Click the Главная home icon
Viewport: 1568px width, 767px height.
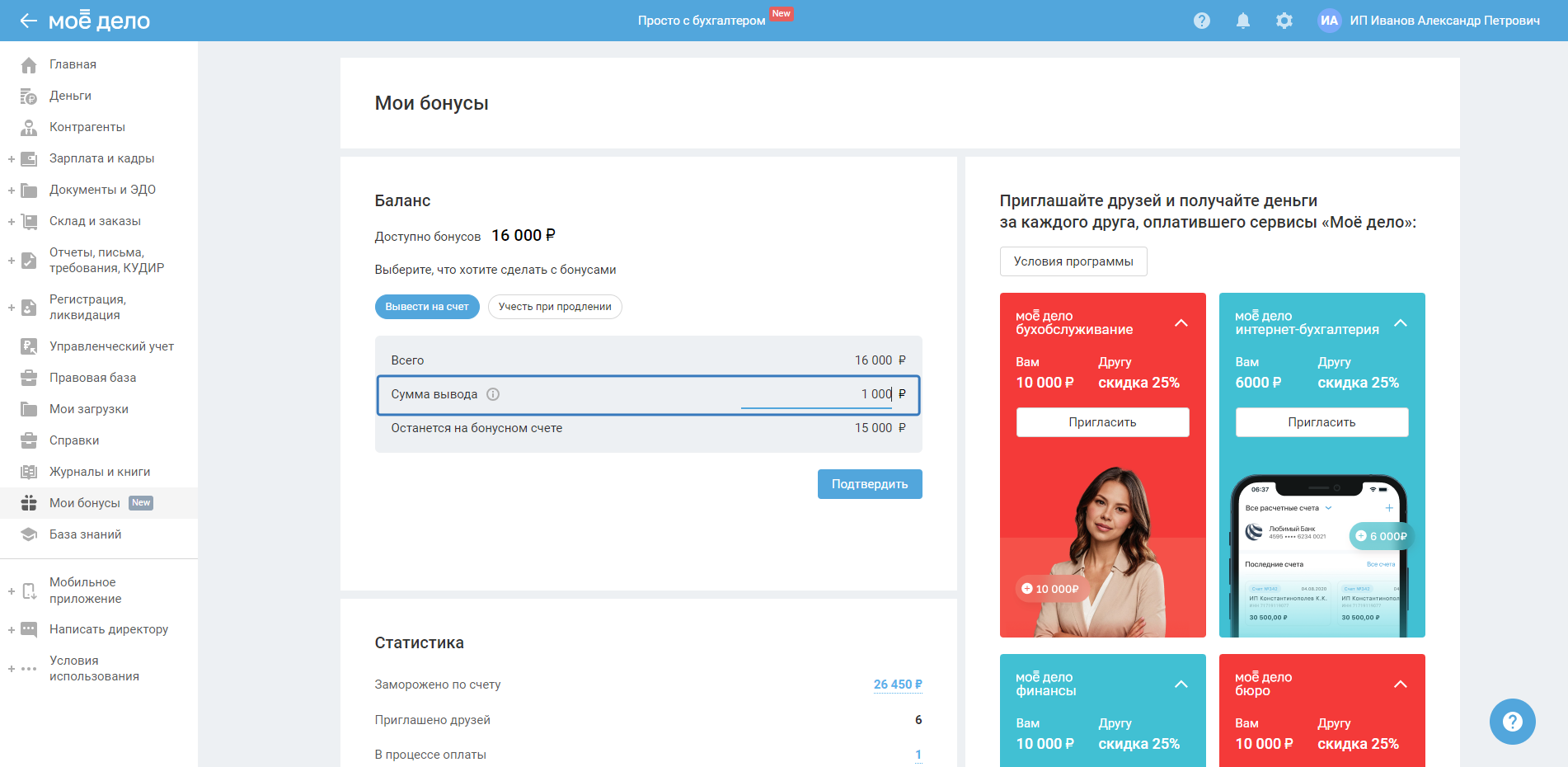pyautogui.click(x=29, y=64)
